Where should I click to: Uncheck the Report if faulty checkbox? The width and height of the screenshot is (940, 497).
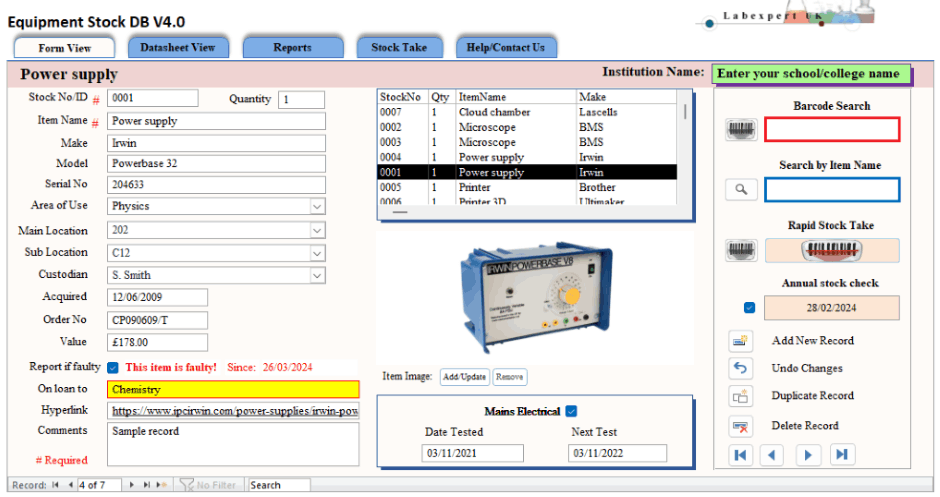[x=113, y=368]
